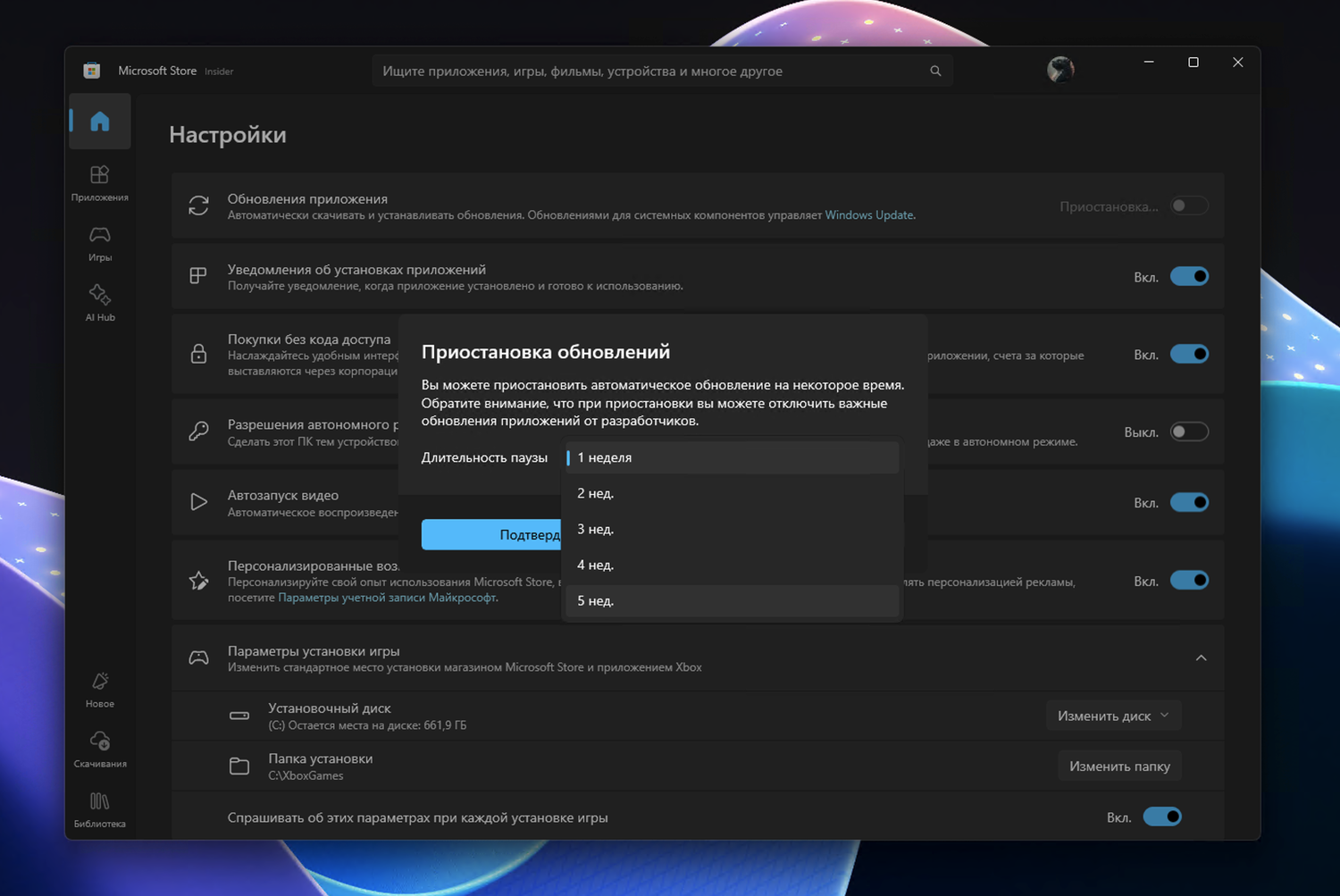
Task: Click the lock icon for passcode purchases
Action: (198, 354)
